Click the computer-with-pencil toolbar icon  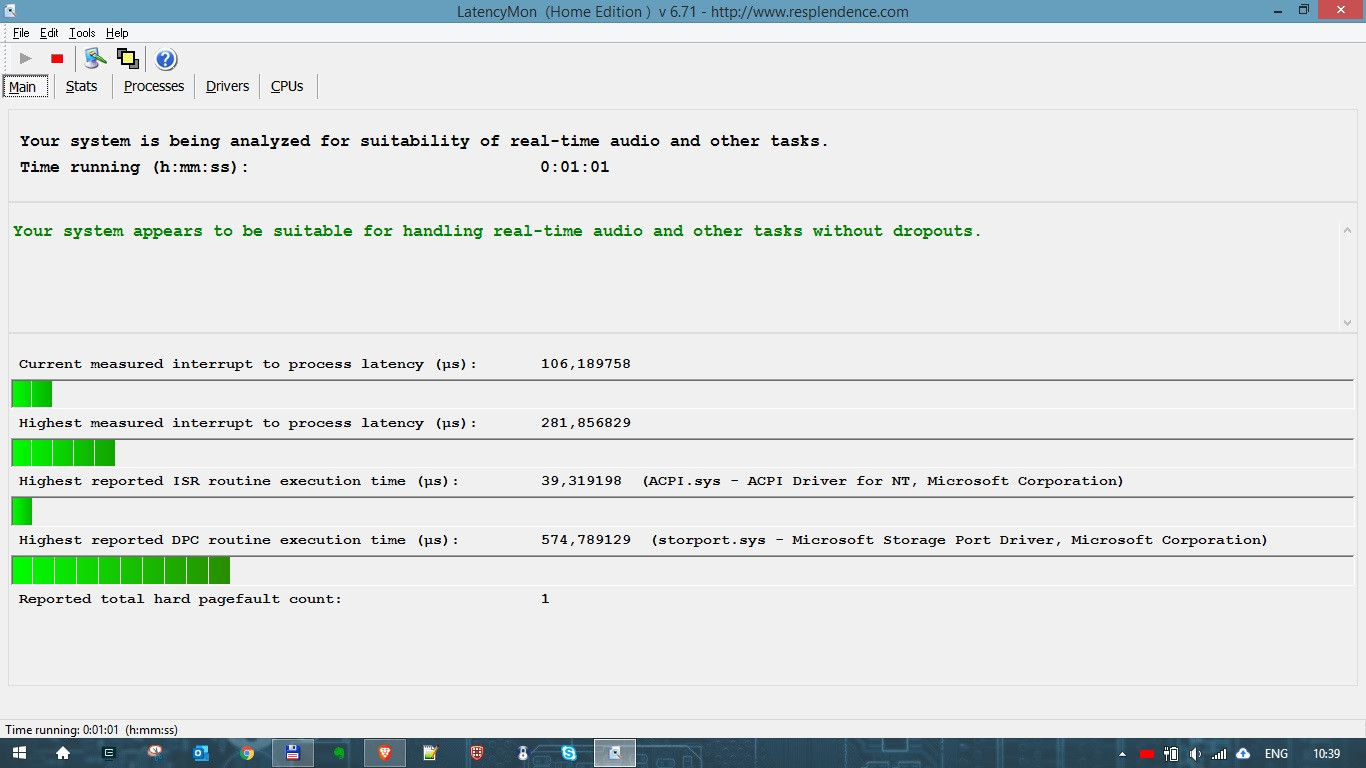pyautogui.click(x=95, y=59)
